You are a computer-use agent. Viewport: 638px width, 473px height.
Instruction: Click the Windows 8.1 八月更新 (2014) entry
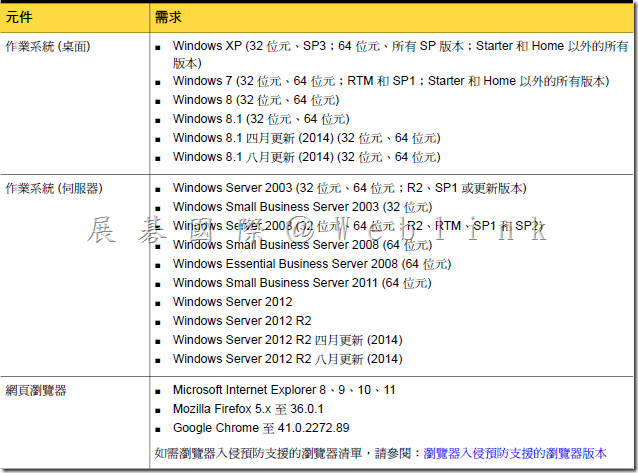point(306,157)
